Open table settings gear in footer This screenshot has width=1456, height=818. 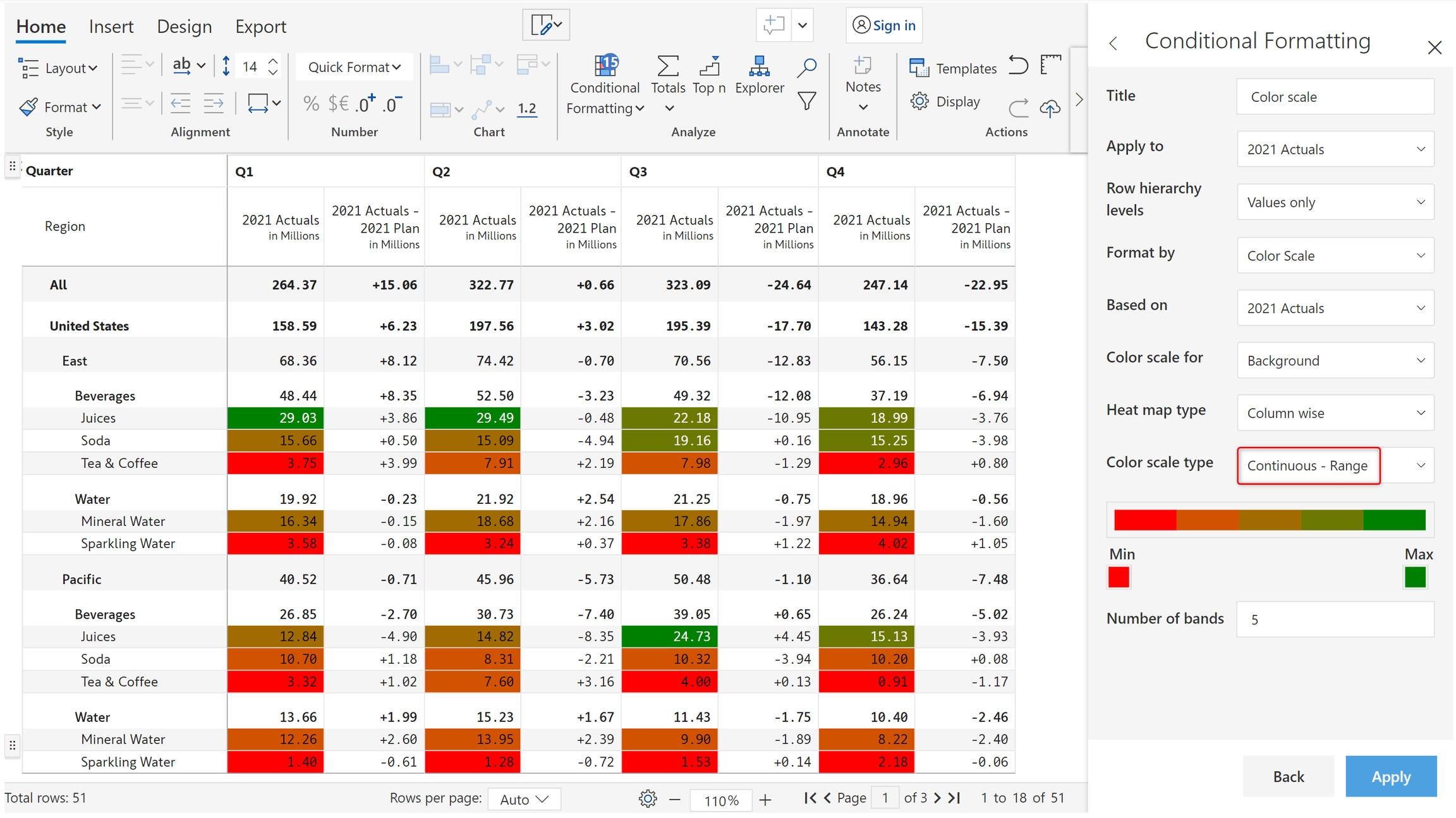click(x=647, y=798)
